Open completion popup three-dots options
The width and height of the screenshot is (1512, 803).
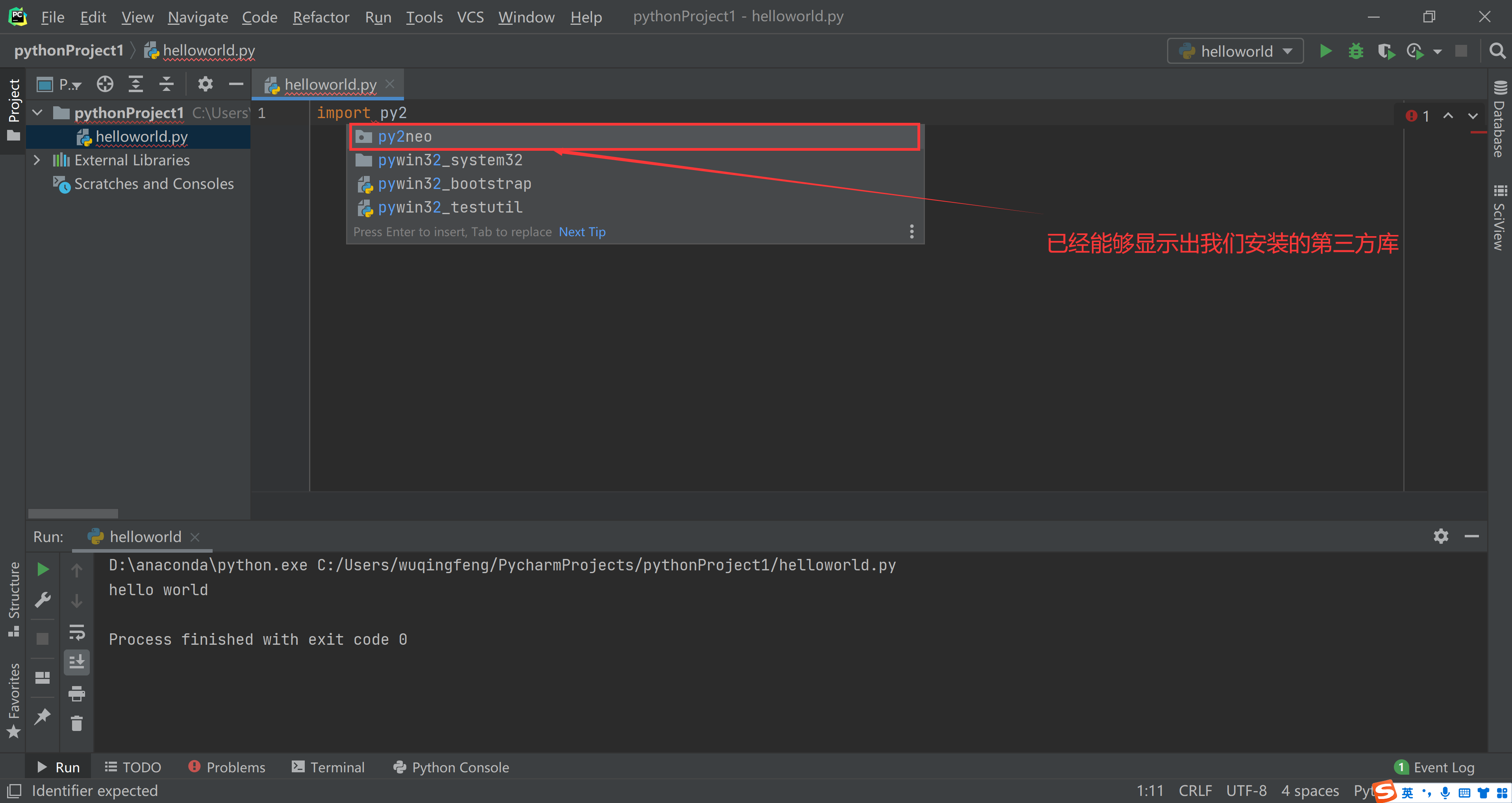click(911, 231)
